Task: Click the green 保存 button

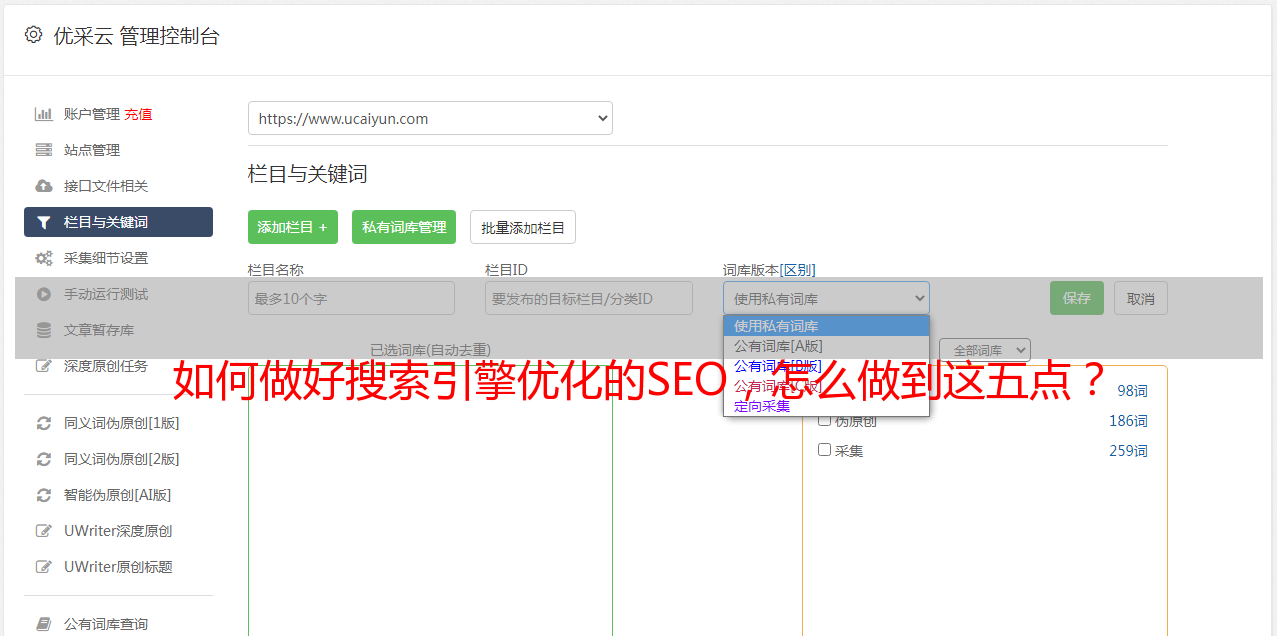Action: coord(1077,298)
